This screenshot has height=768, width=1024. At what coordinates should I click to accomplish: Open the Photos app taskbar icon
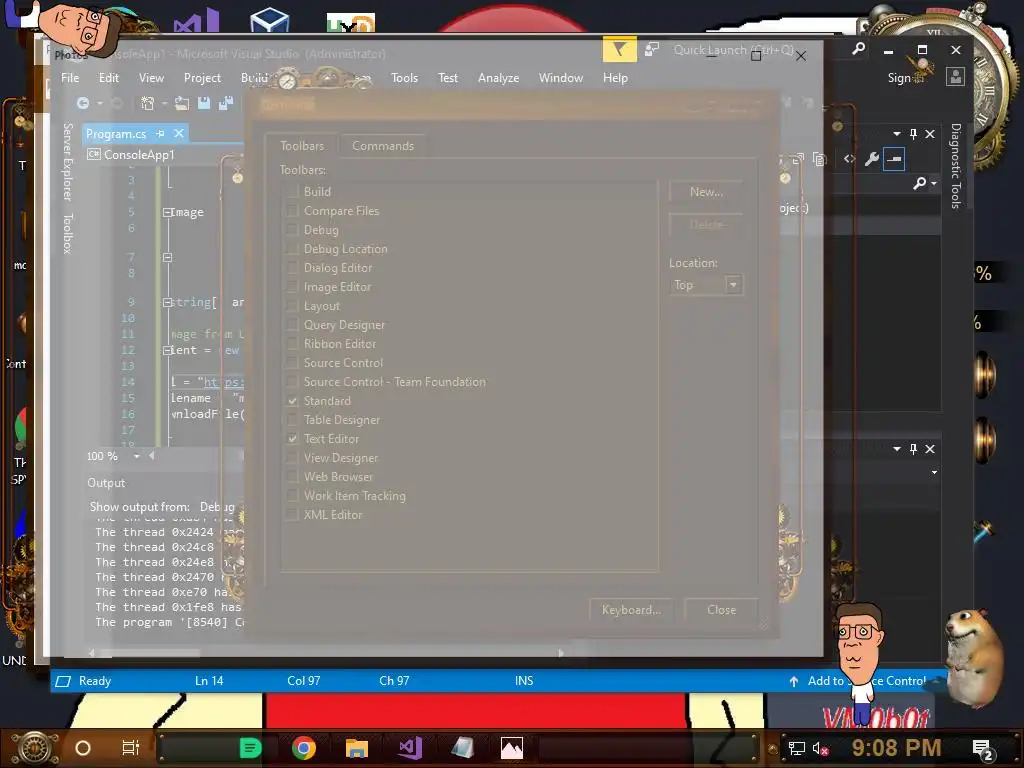pos(512,748)
